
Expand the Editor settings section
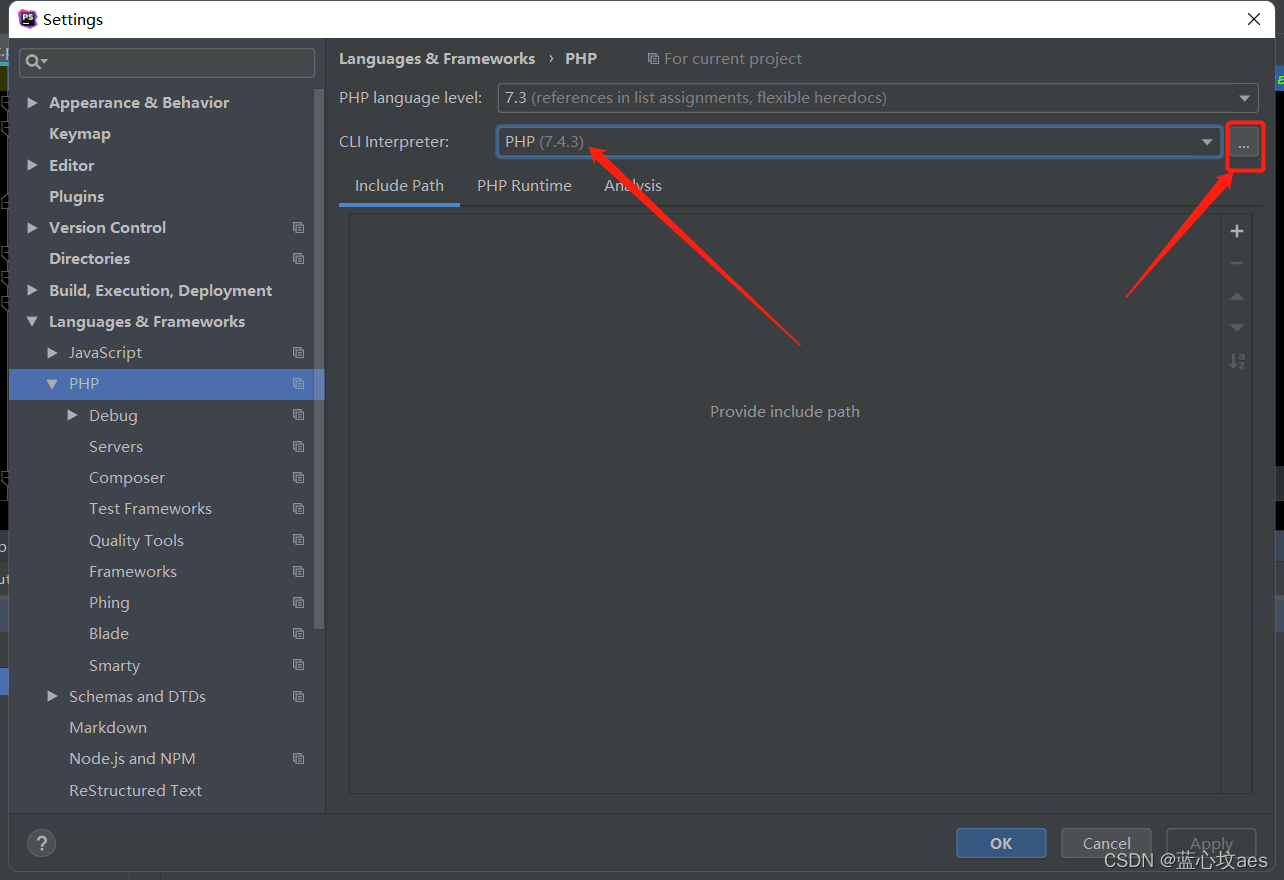33,165
